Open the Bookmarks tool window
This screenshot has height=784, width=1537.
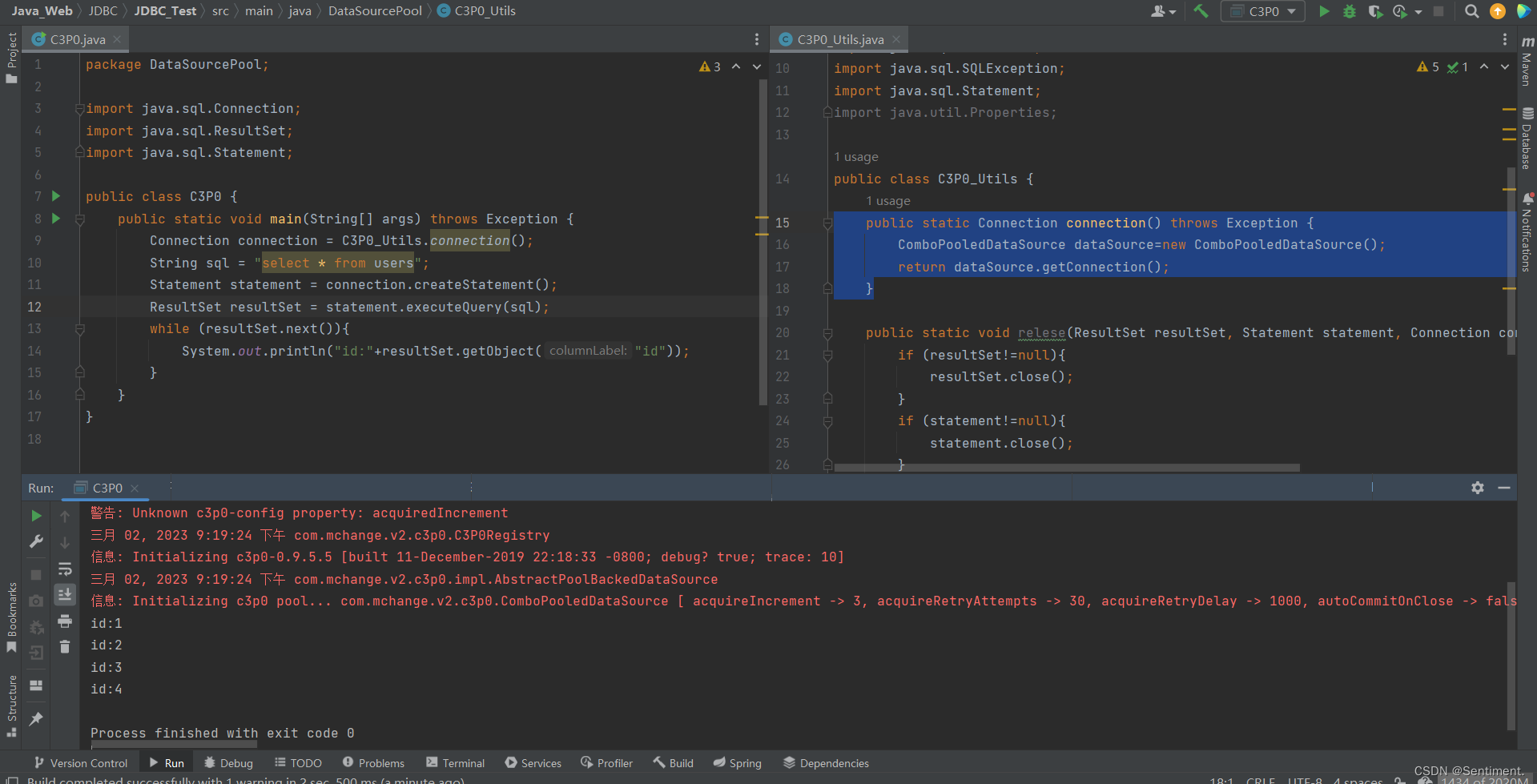pyautogui.click(x=11, y=617)
